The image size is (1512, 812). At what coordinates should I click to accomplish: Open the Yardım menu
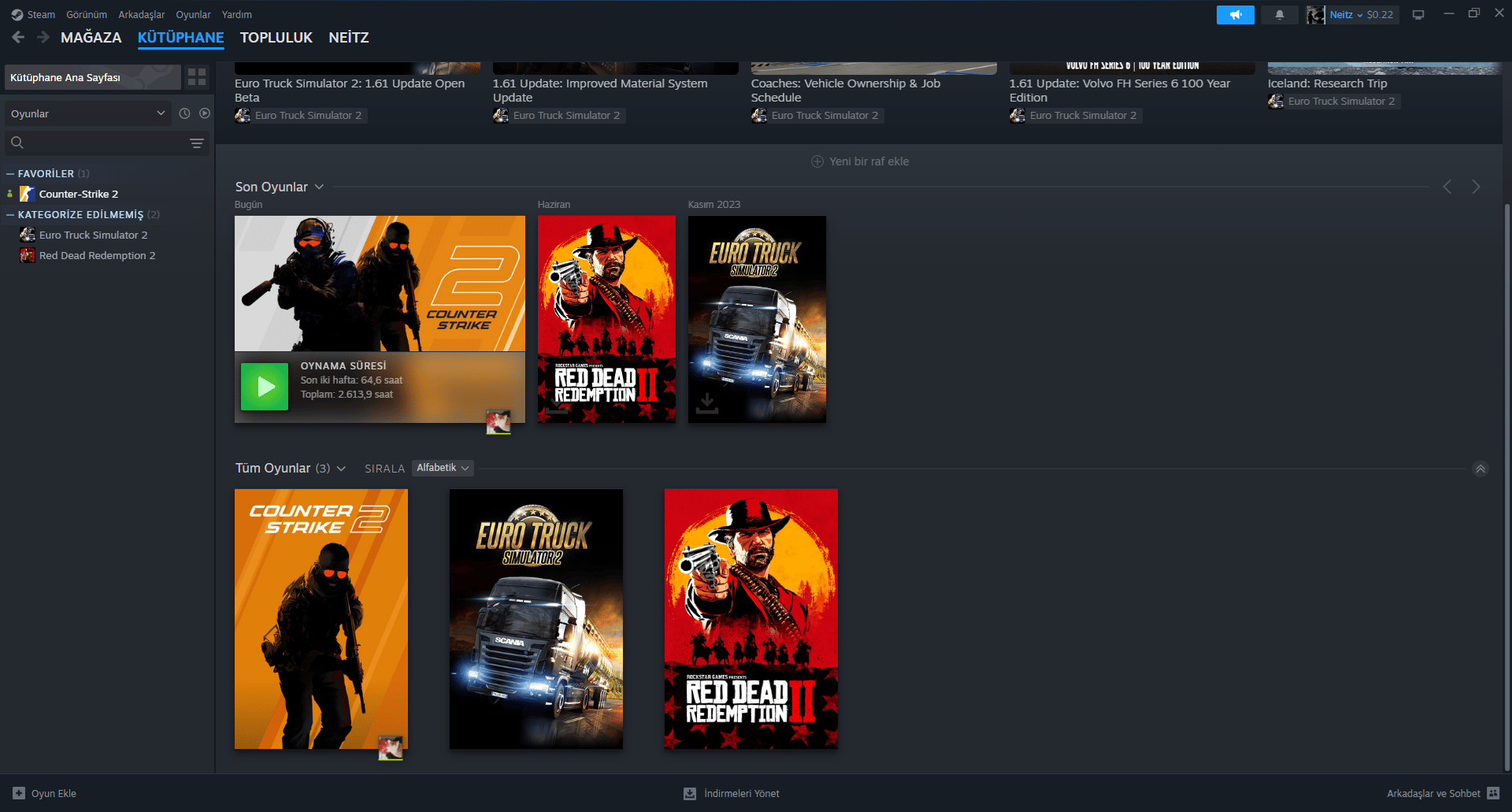(237, 15)
